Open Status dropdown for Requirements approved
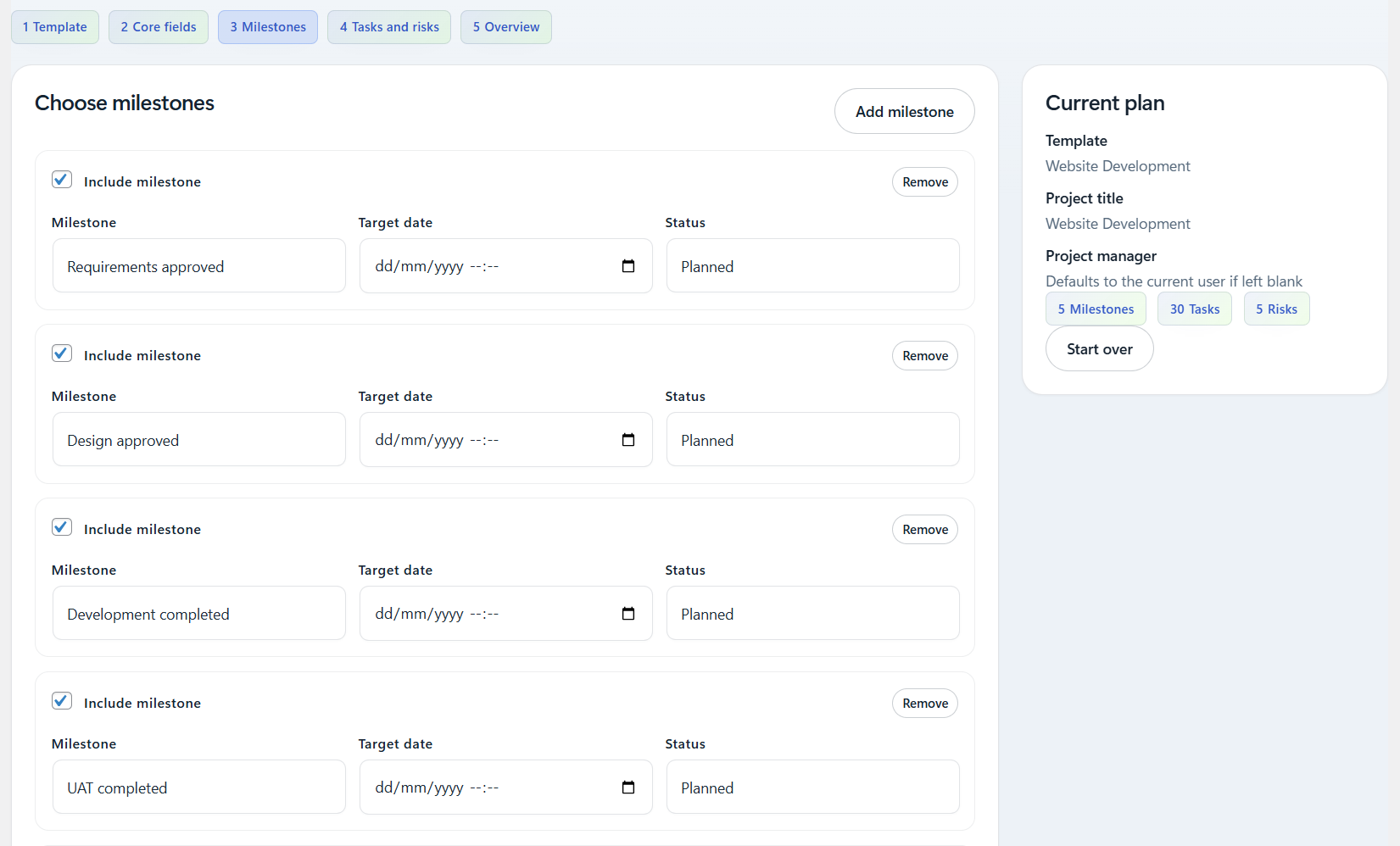 (x=812, y=266)
